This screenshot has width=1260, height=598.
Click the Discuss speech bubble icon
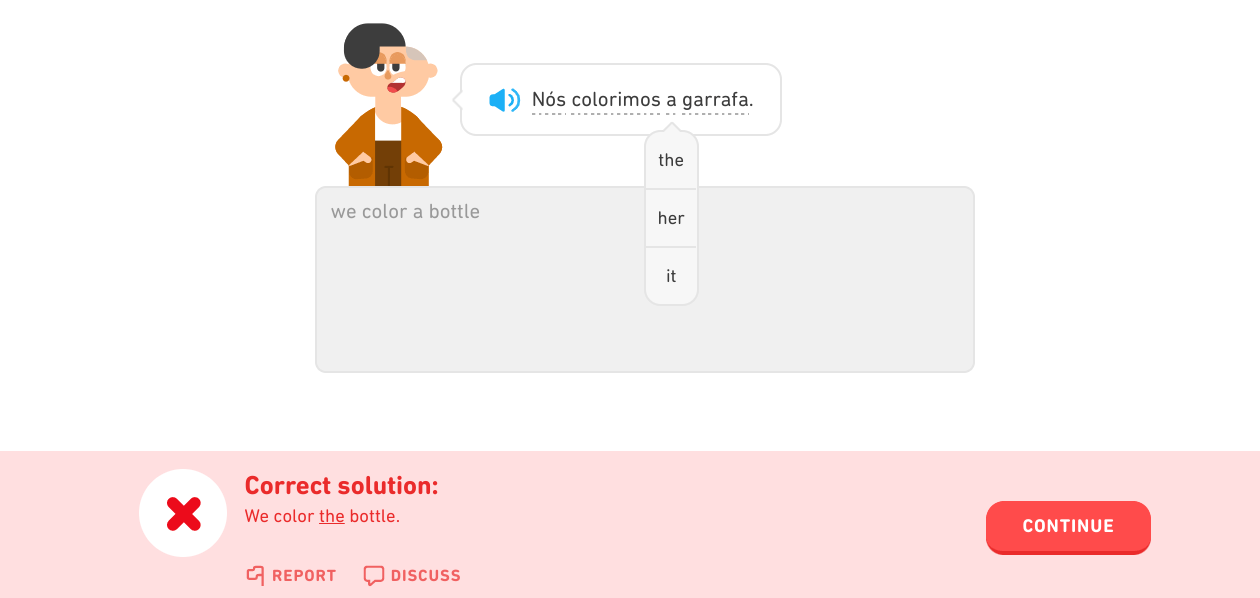[374, 575]
